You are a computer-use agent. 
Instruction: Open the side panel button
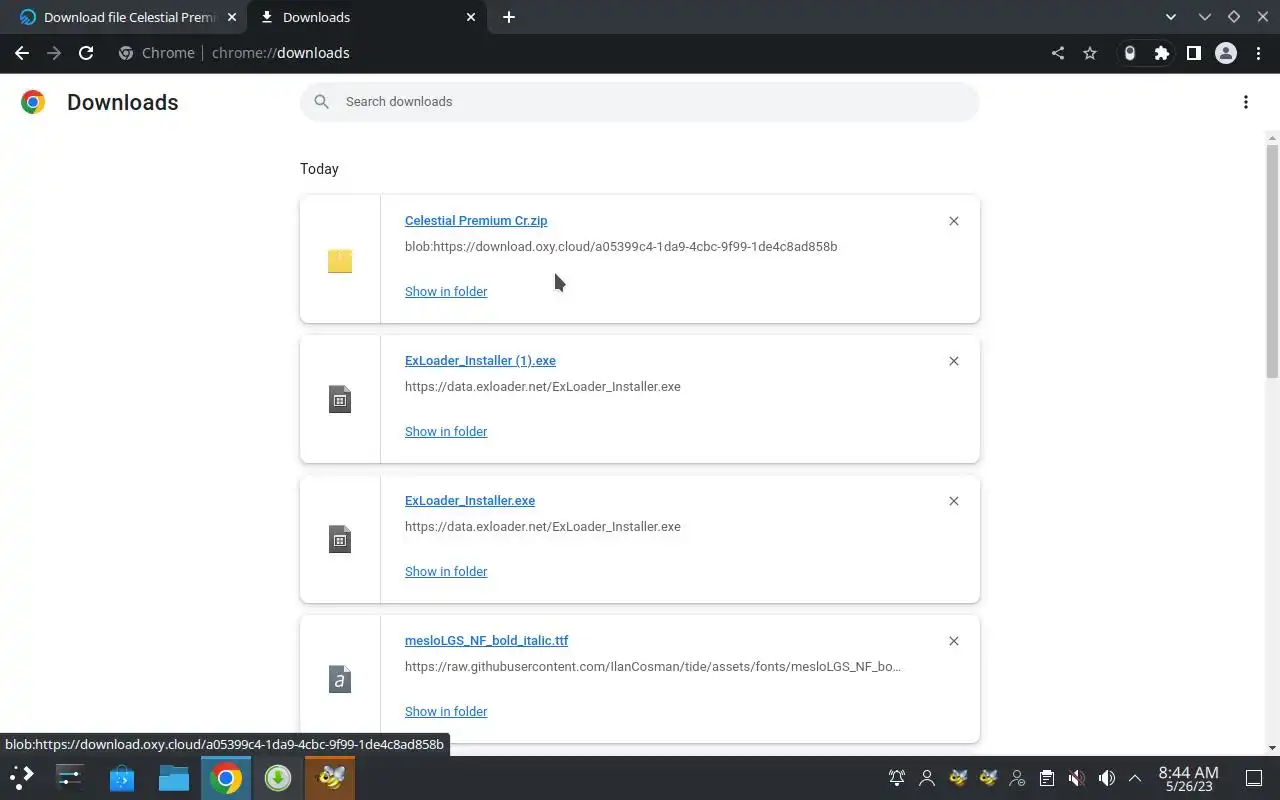click(x=1194, y=53)
